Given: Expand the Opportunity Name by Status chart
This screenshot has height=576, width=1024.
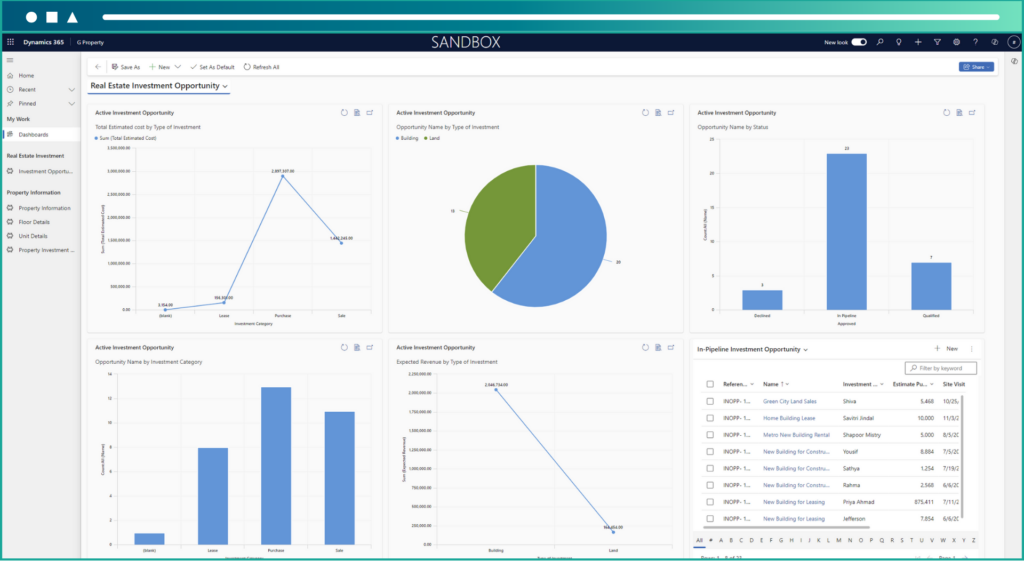Looking at the screenshot, I should point(972,113).
